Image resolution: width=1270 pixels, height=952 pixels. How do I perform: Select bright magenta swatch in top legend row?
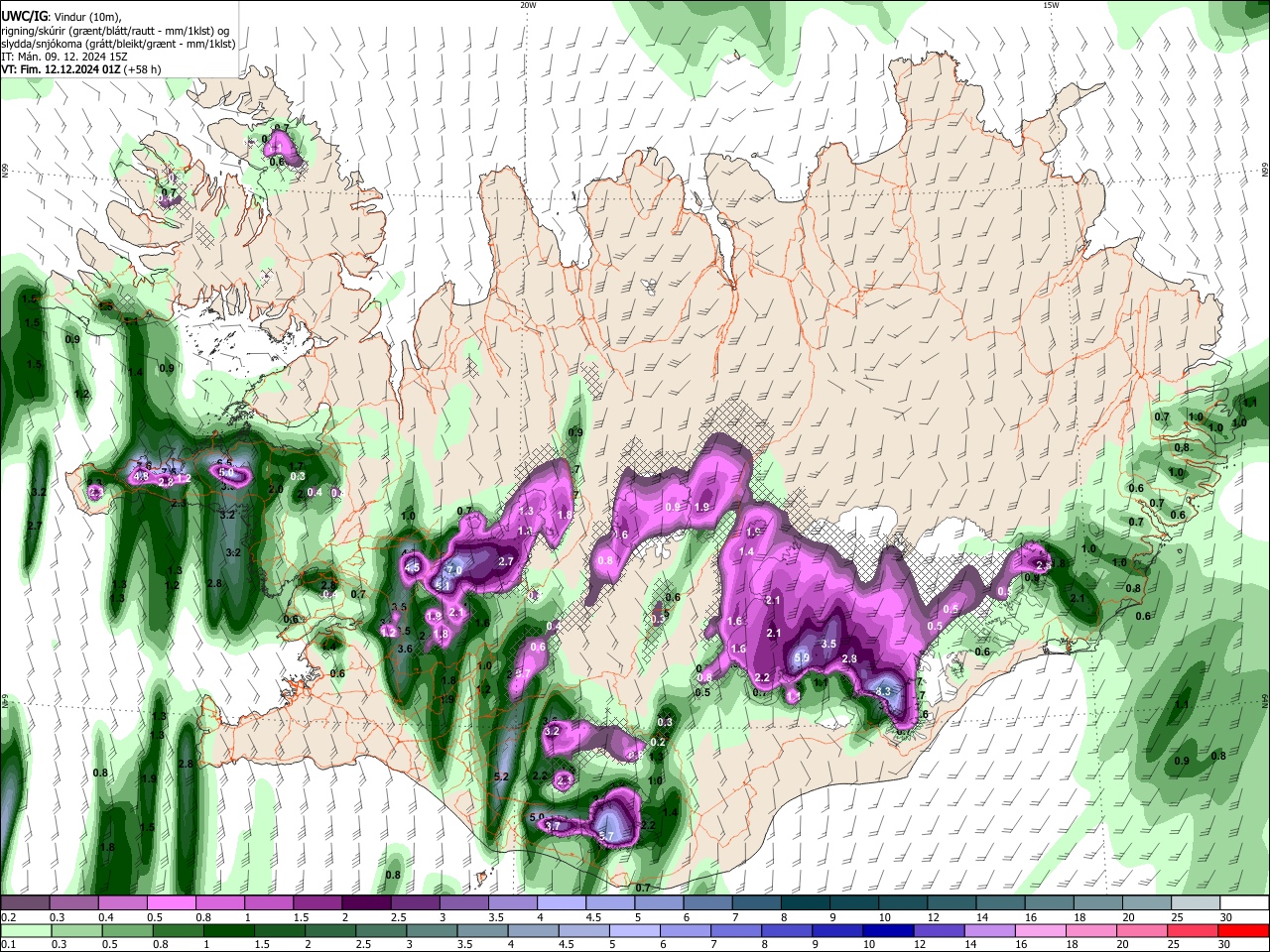tap(171, 903)
